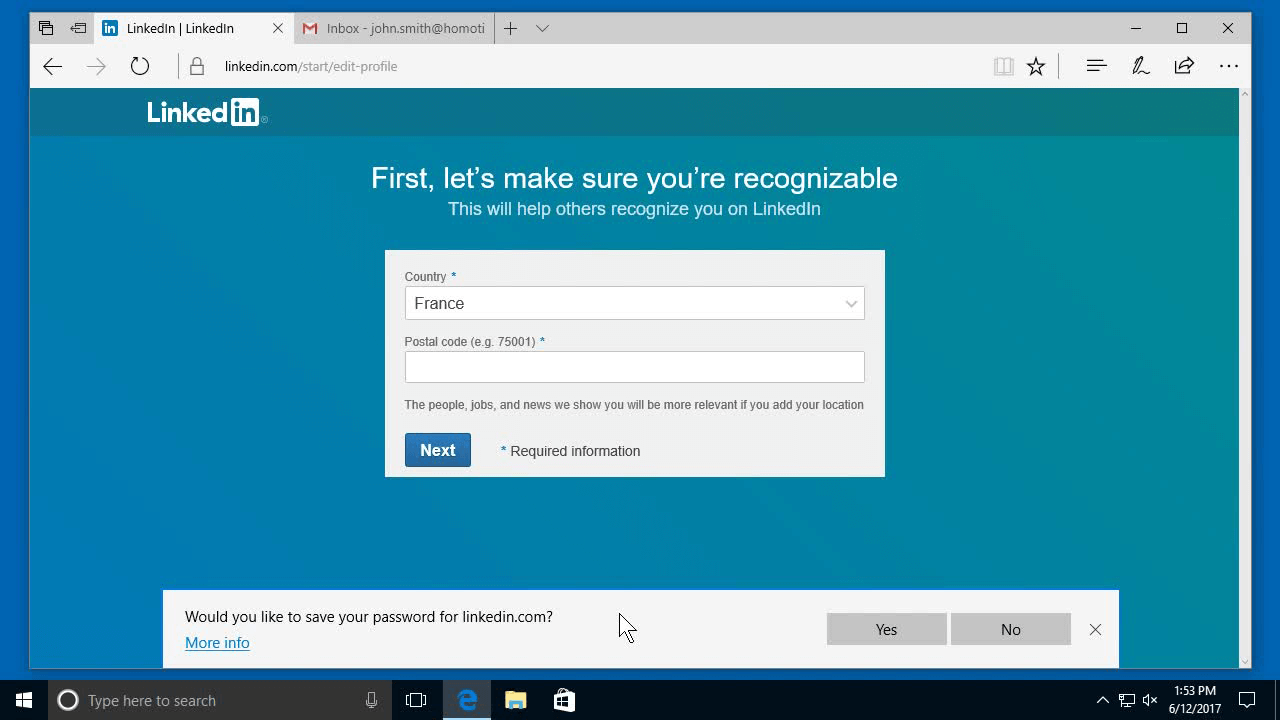Share this webpage
This screenshot has width=1280, height=720.
(1184, 66)
